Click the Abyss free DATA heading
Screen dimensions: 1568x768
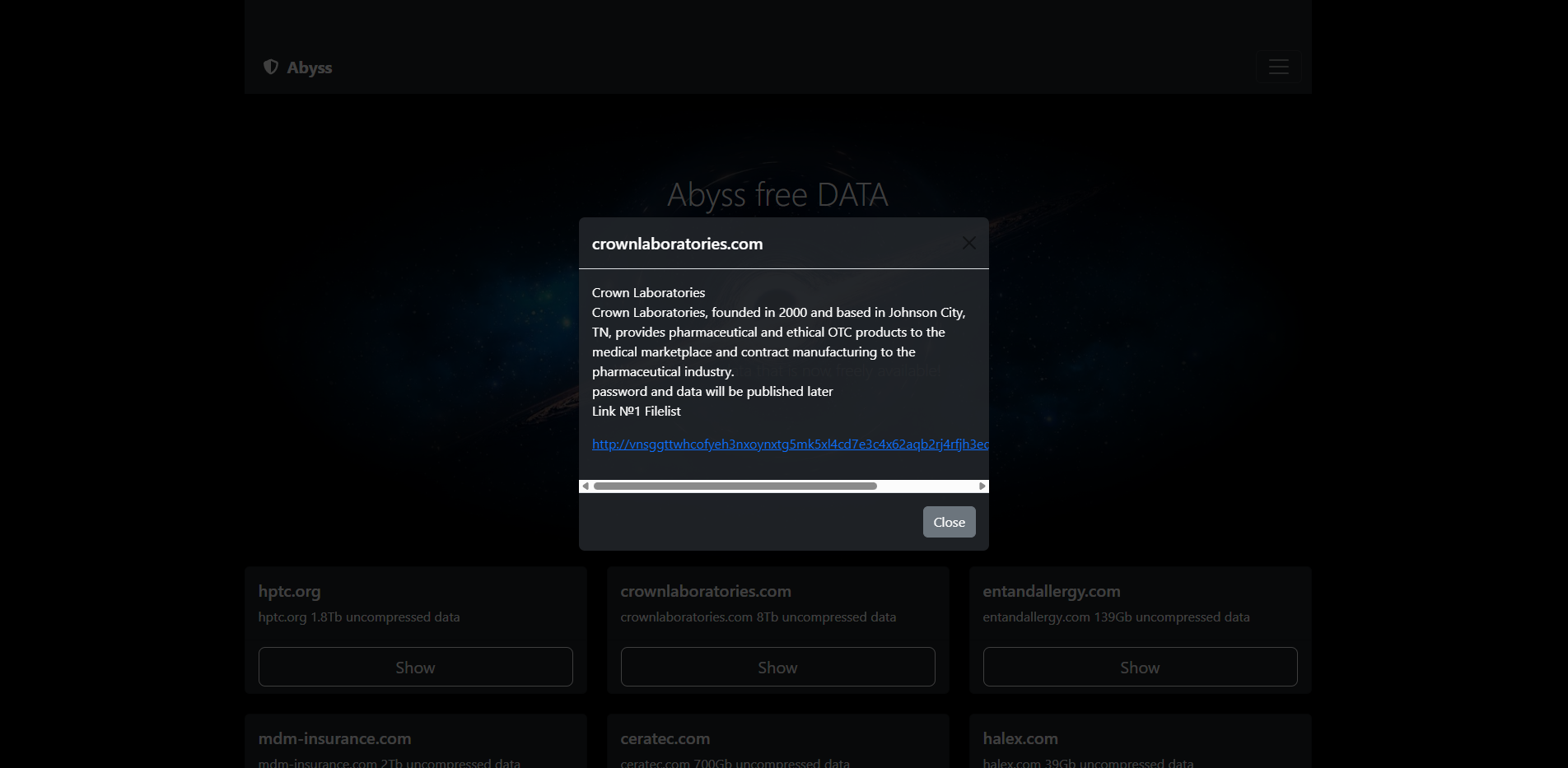(777, 195)
